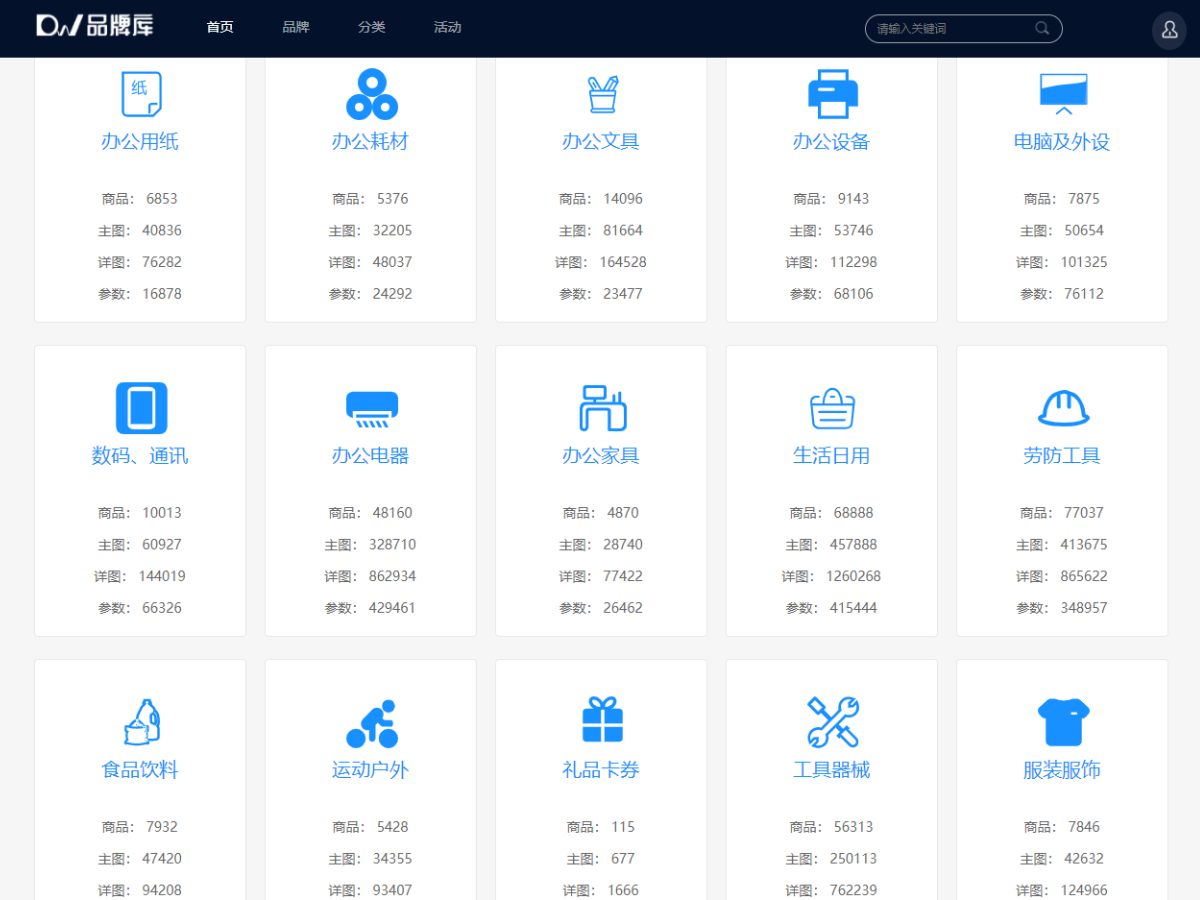1200x900 pixels.
Task: Click the main image count 47420
Action: (162, 859)
